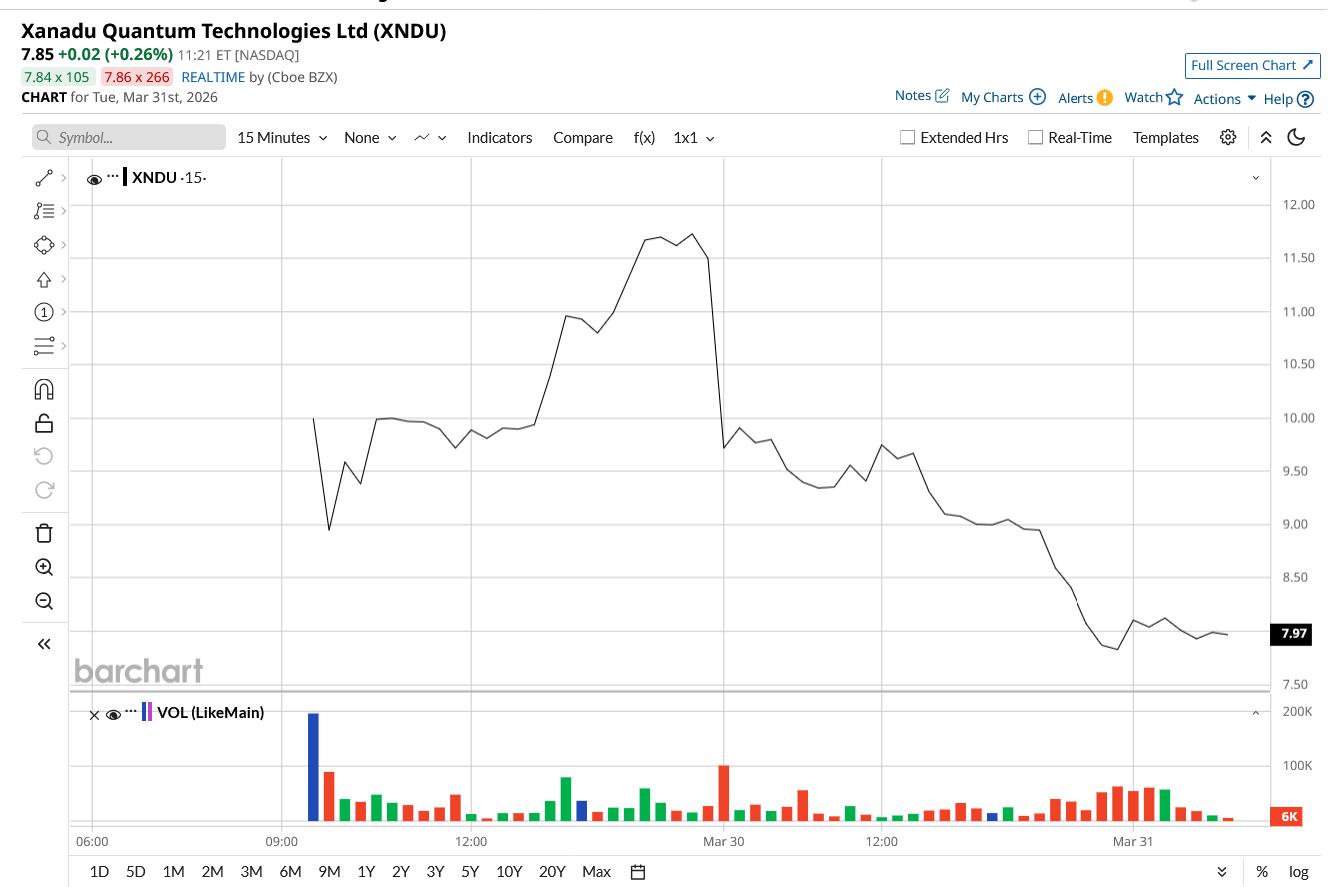
Task: Select the 6M time range
Action: (290, 872)
